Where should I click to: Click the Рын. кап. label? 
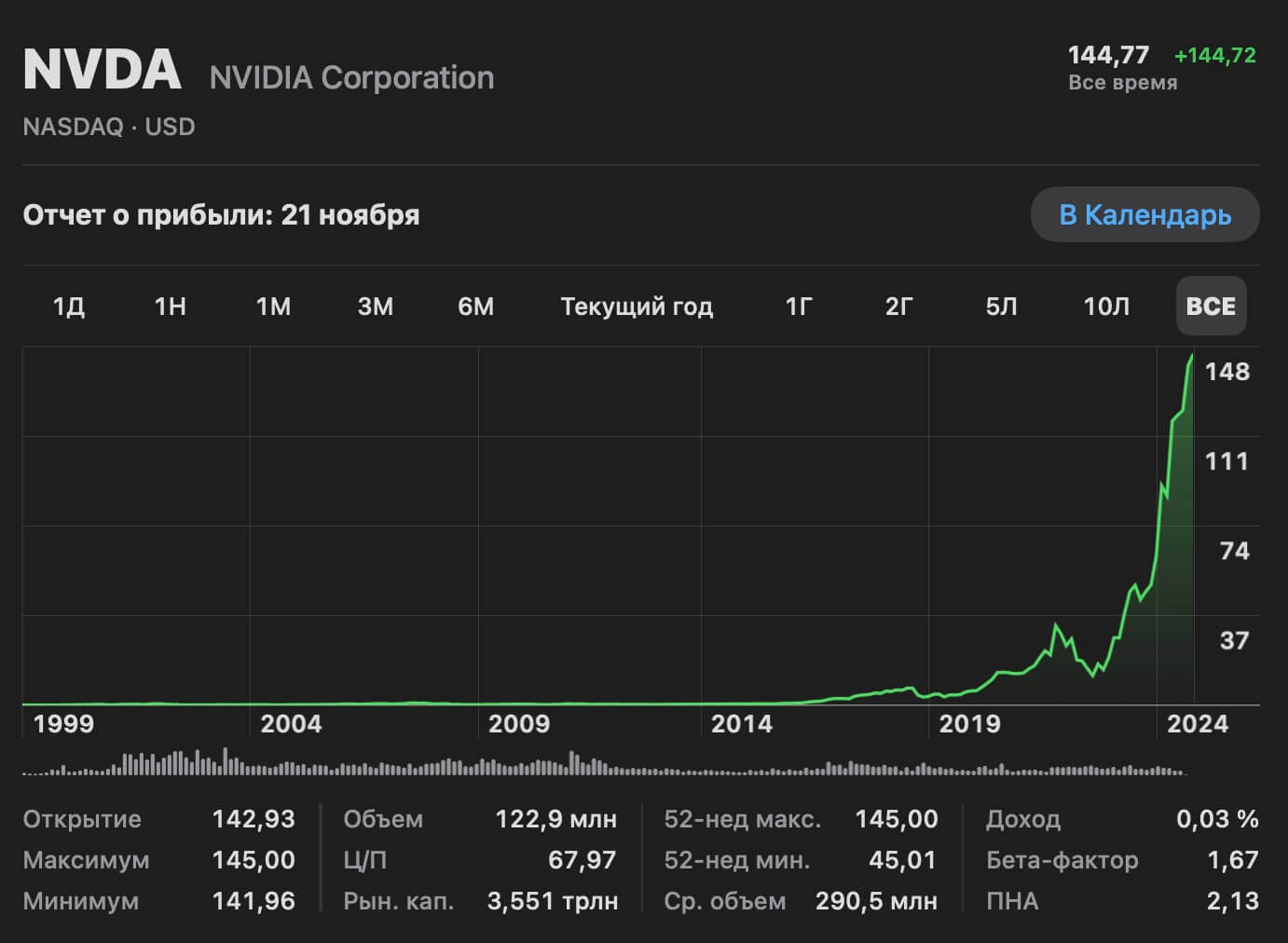coord(399,901)
